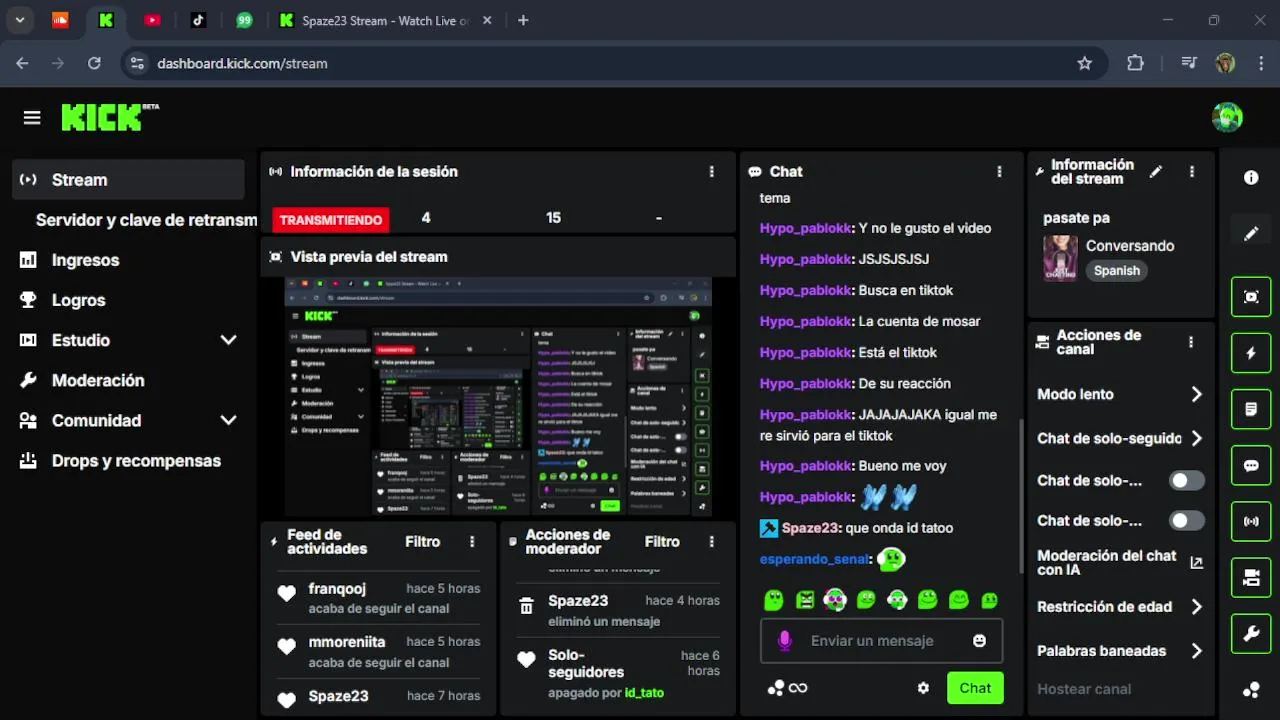The height and width of the screenshot is (720, 1280).
Task: Open a new browser tab
Action: [x=523, y=20]
